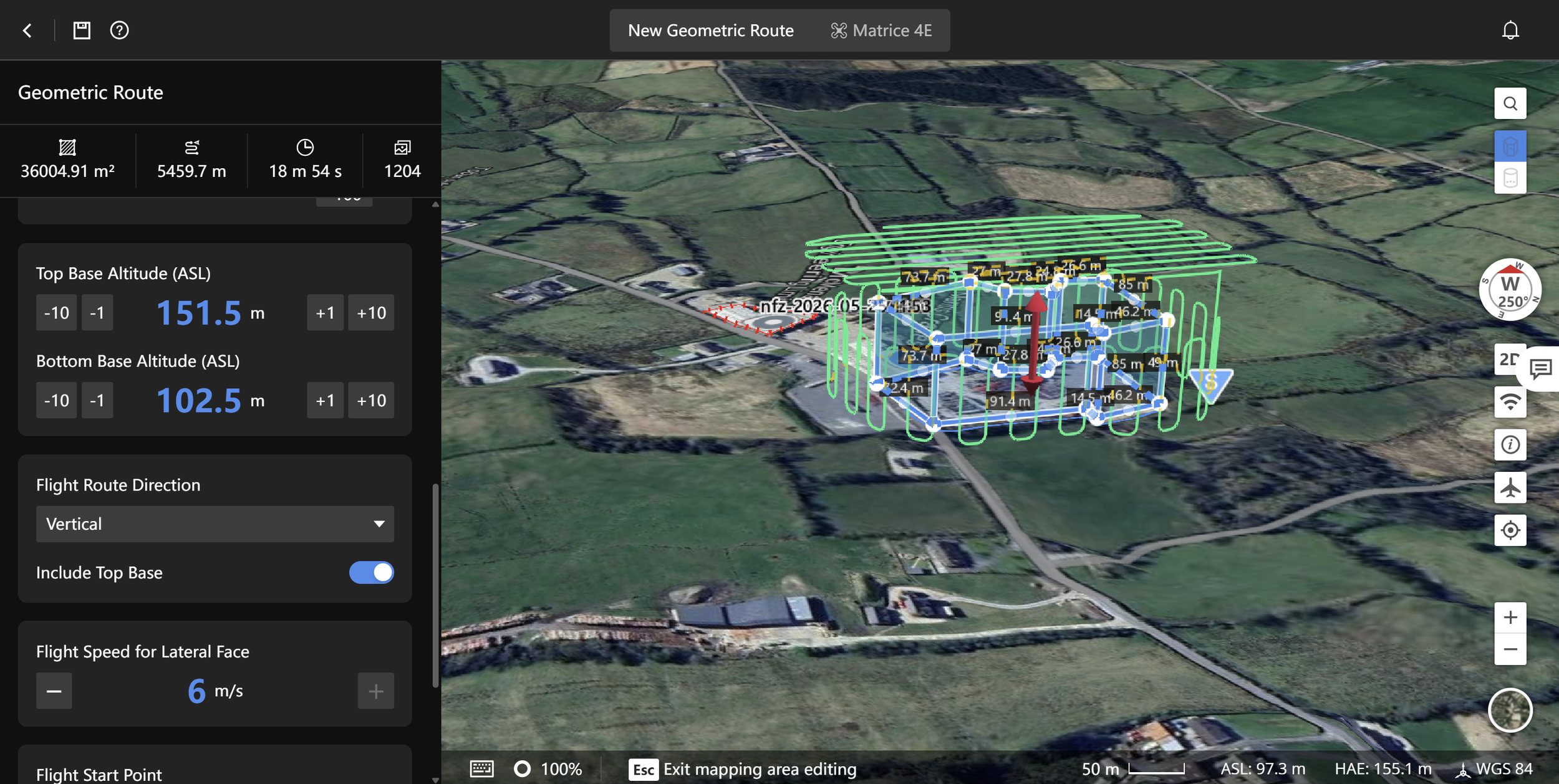
Task: Zoom in on the map
Action: pyautogui.click(x=1510, y=618)
